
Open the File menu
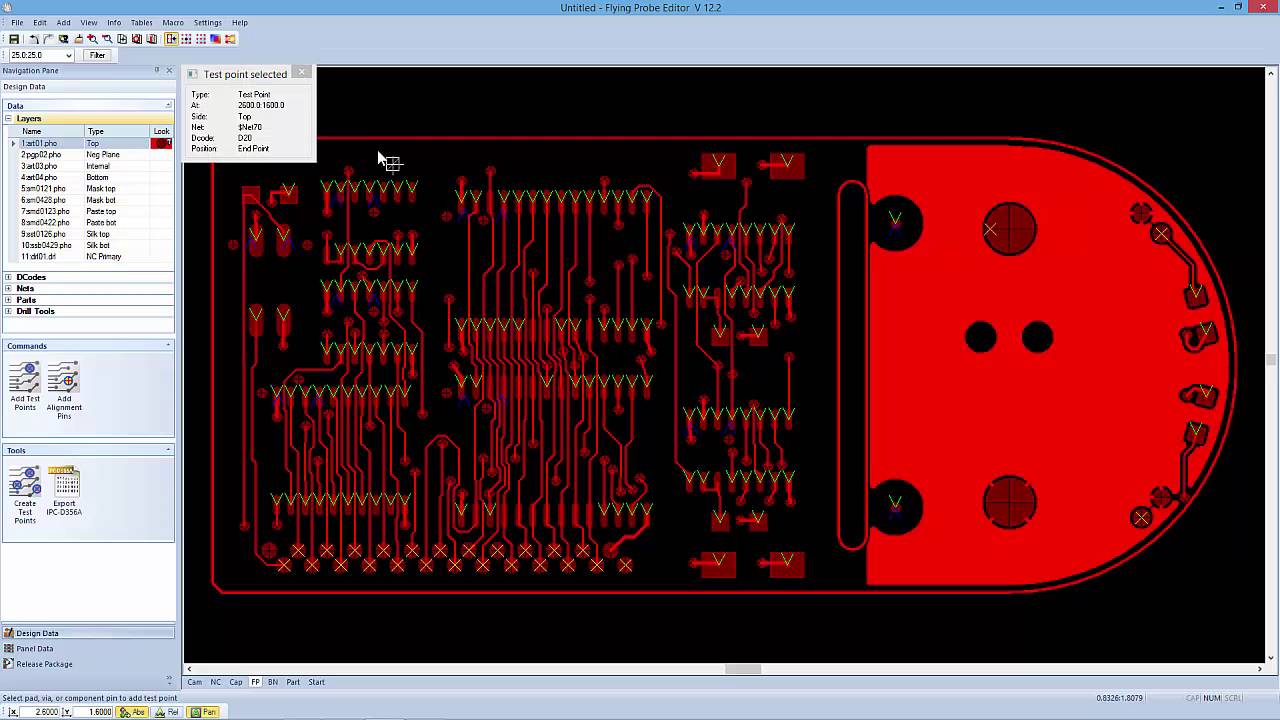click(x=17, y=22)
